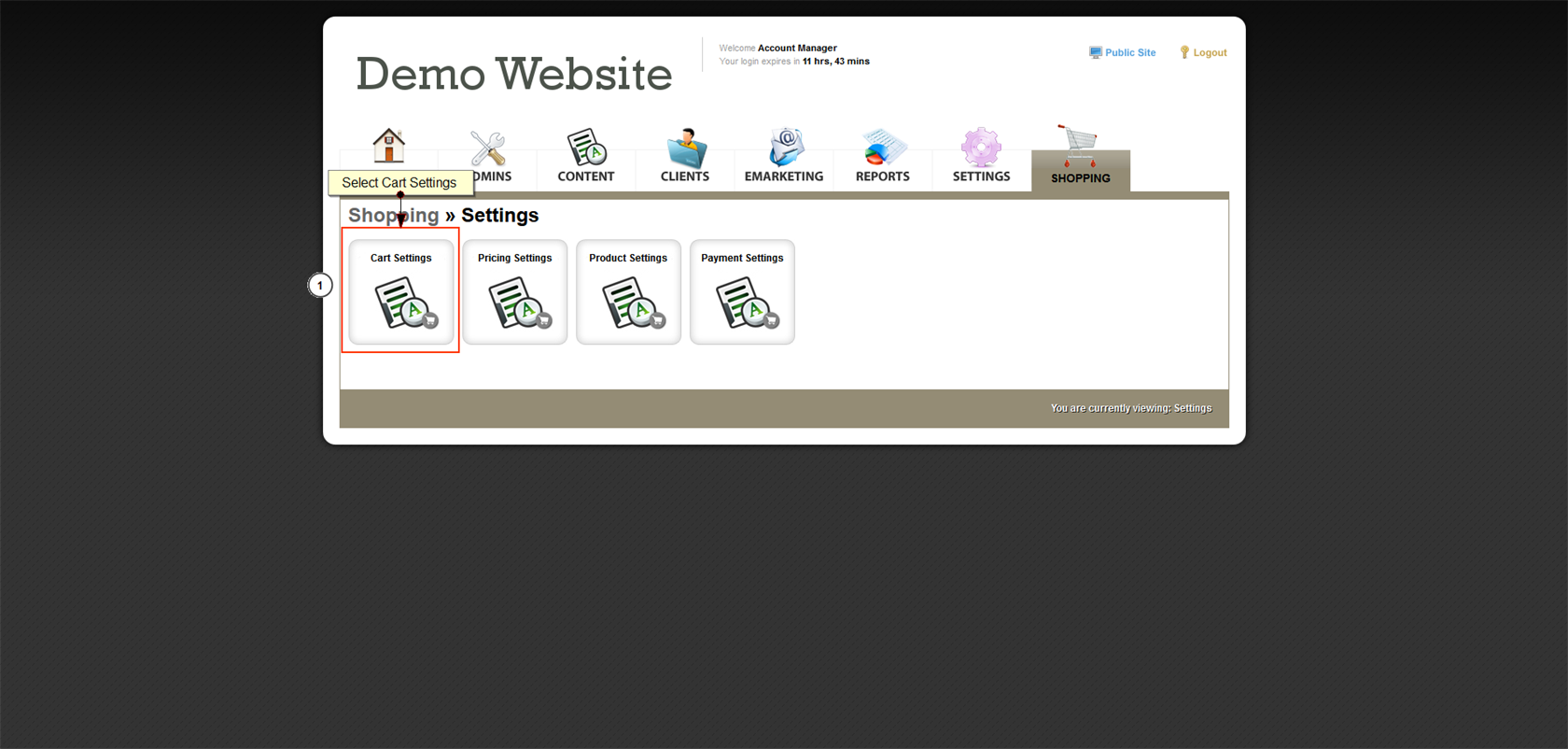Open the Public Site link
Image resolution: width=1568 pixels, height=749 pixels.
point(1129,53)
